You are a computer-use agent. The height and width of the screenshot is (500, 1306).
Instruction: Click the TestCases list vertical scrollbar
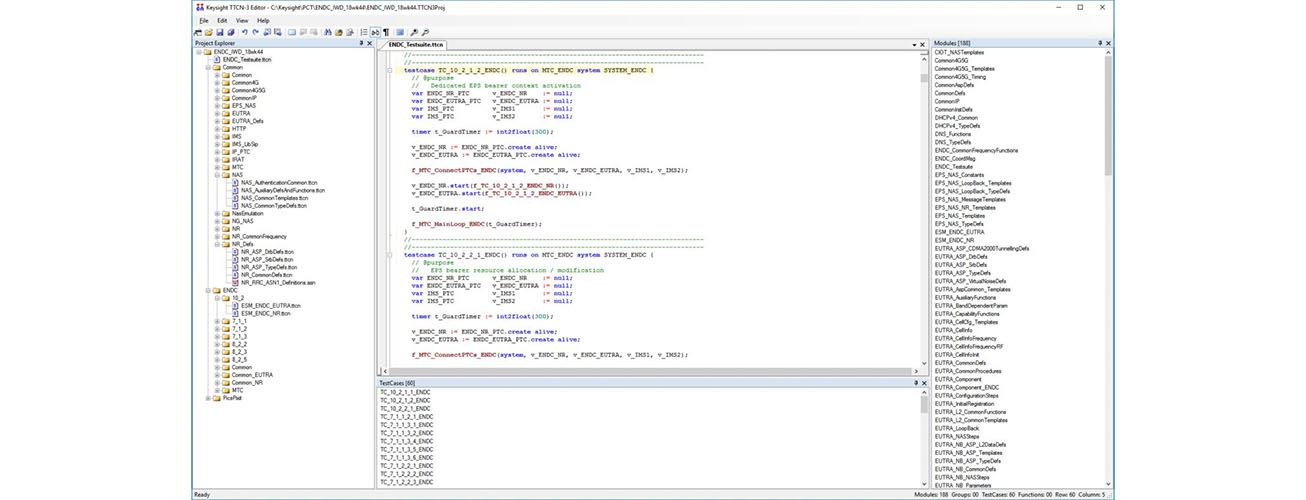(x=924, y=436)
